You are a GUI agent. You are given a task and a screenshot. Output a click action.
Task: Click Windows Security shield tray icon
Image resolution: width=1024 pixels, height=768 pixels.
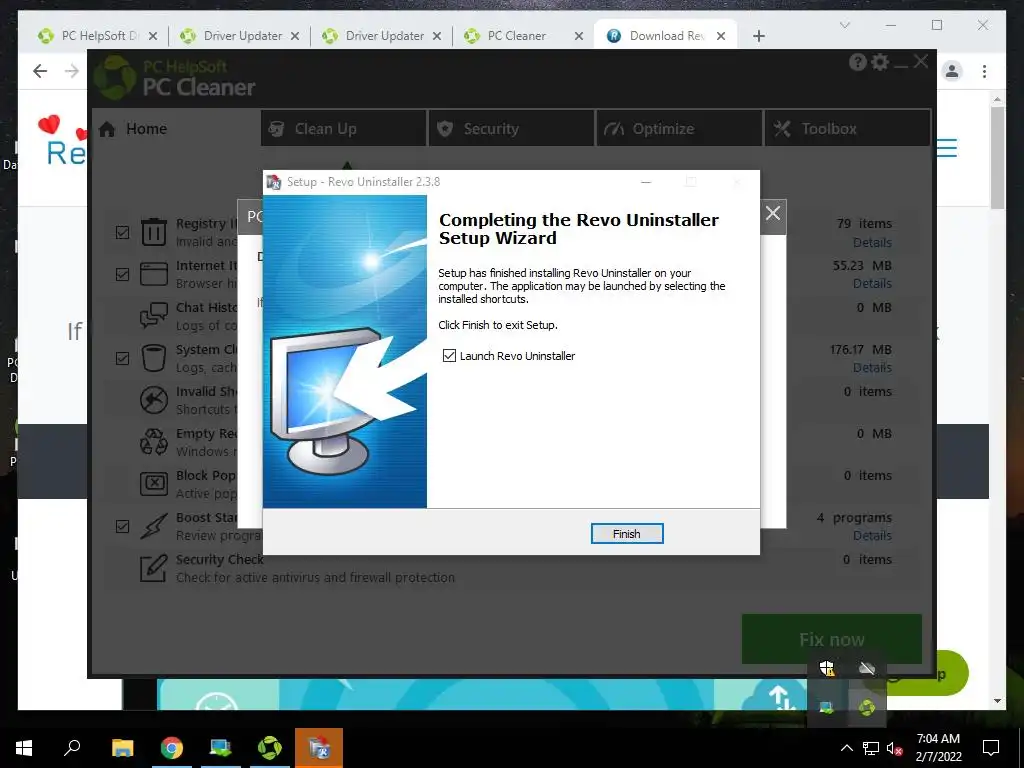(x=826, y=669)
